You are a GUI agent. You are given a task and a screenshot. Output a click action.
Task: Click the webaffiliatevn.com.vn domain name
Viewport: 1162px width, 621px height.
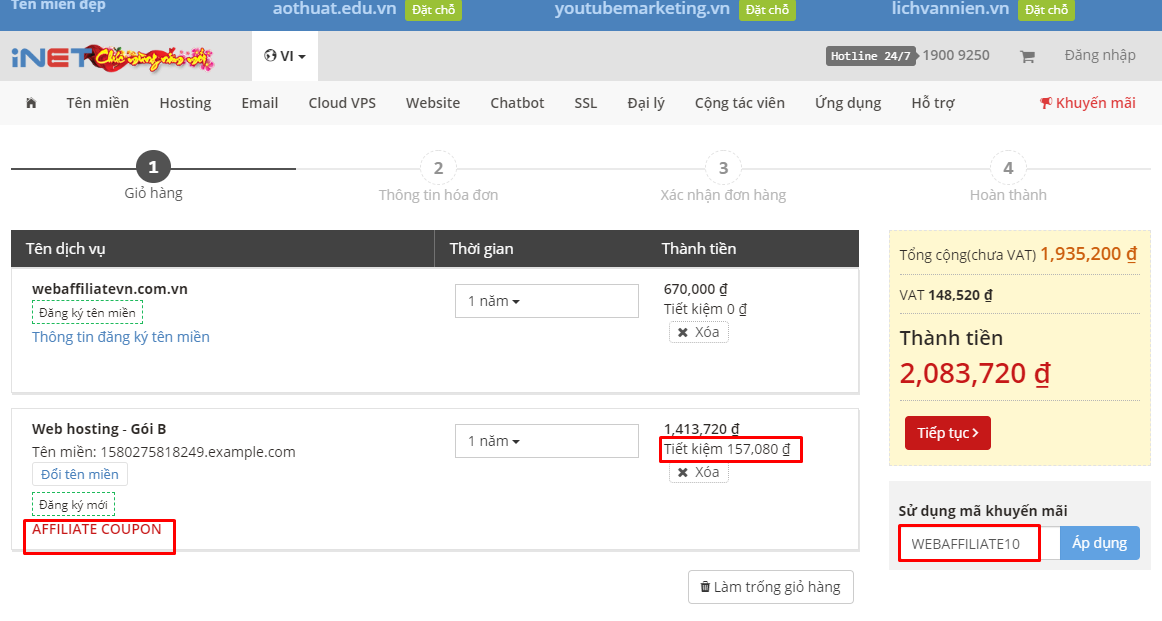click(x=110, y=289)
